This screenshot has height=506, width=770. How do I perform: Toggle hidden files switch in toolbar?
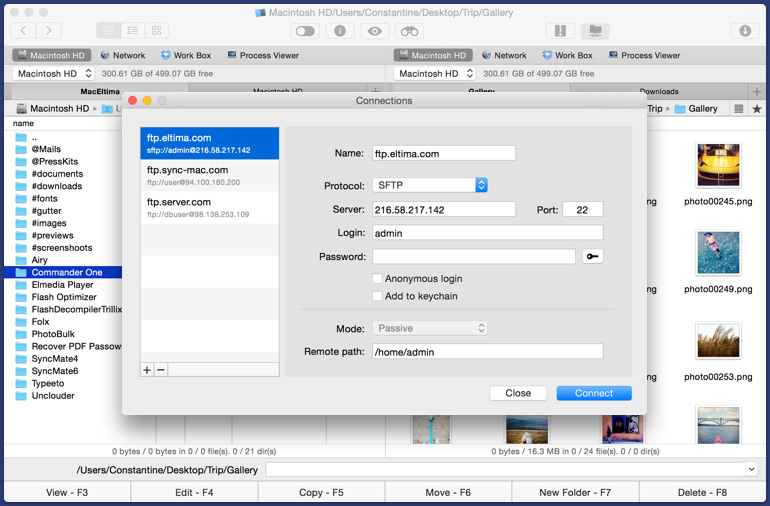305,31
